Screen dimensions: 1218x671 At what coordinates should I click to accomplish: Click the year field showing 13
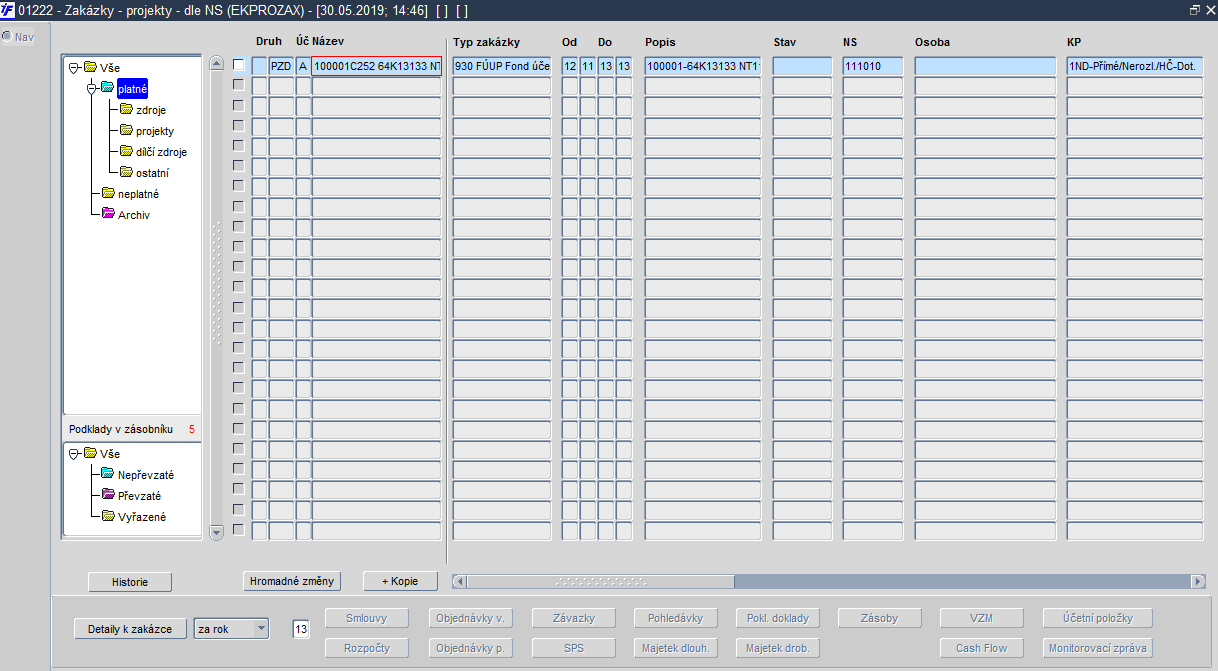(301, 629)
